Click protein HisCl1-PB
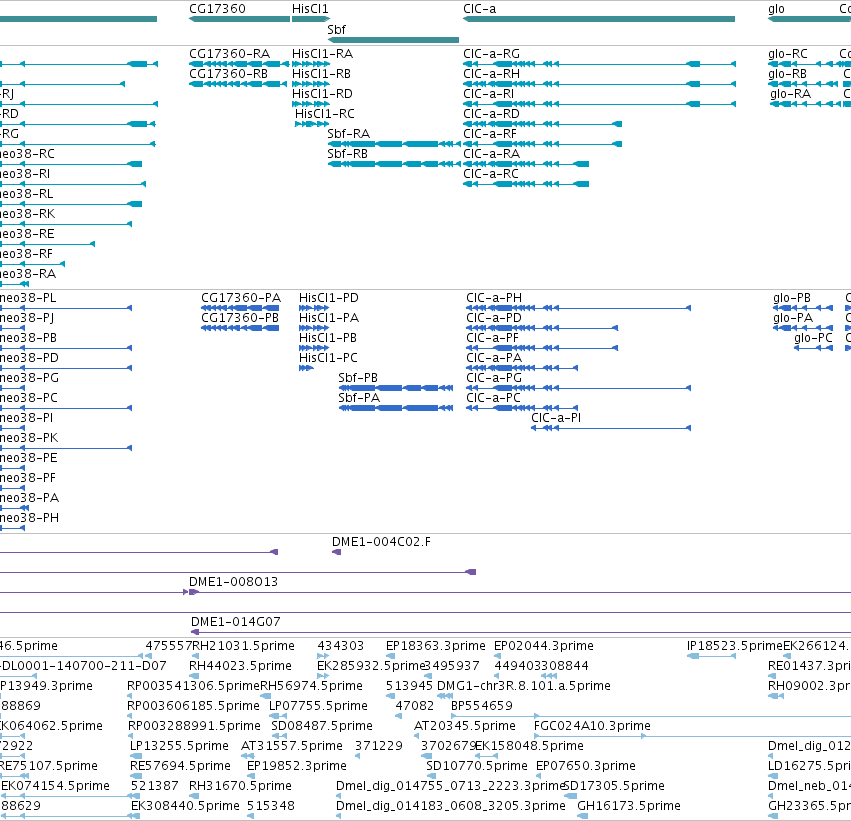 click(x=314, y=348)
